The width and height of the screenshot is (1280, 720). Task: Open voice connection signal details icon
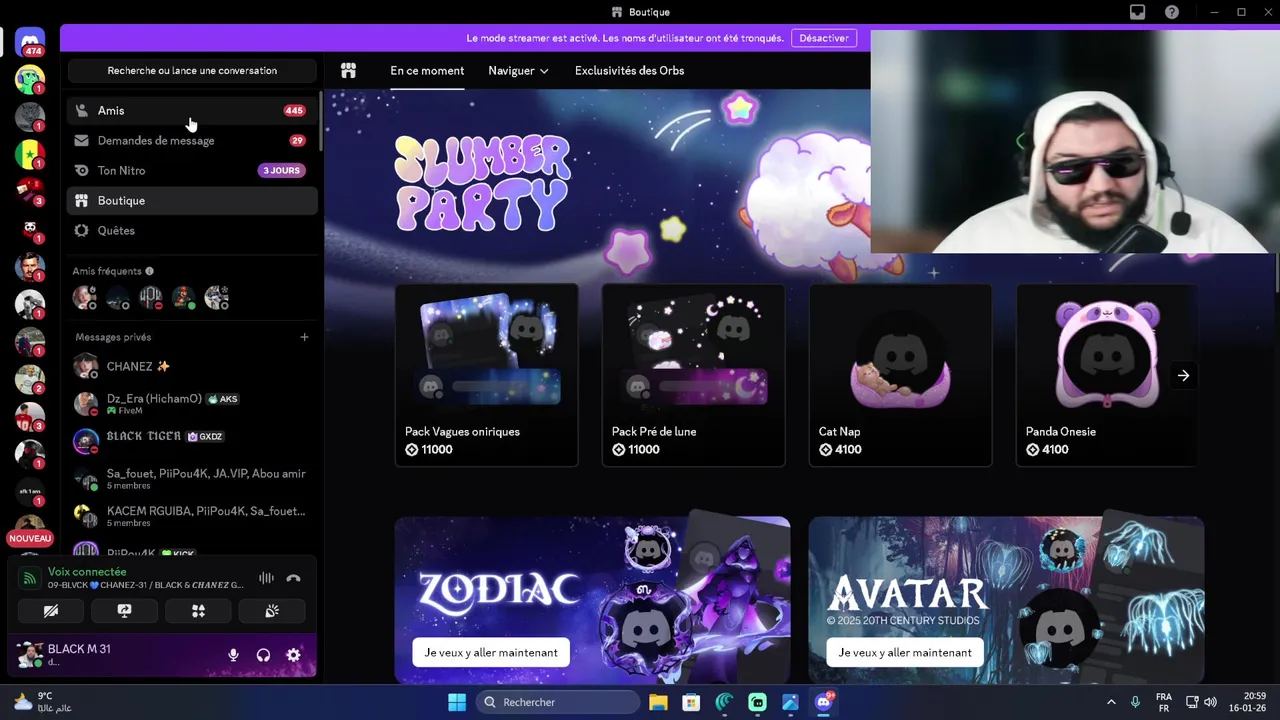(x=30, y=578)
